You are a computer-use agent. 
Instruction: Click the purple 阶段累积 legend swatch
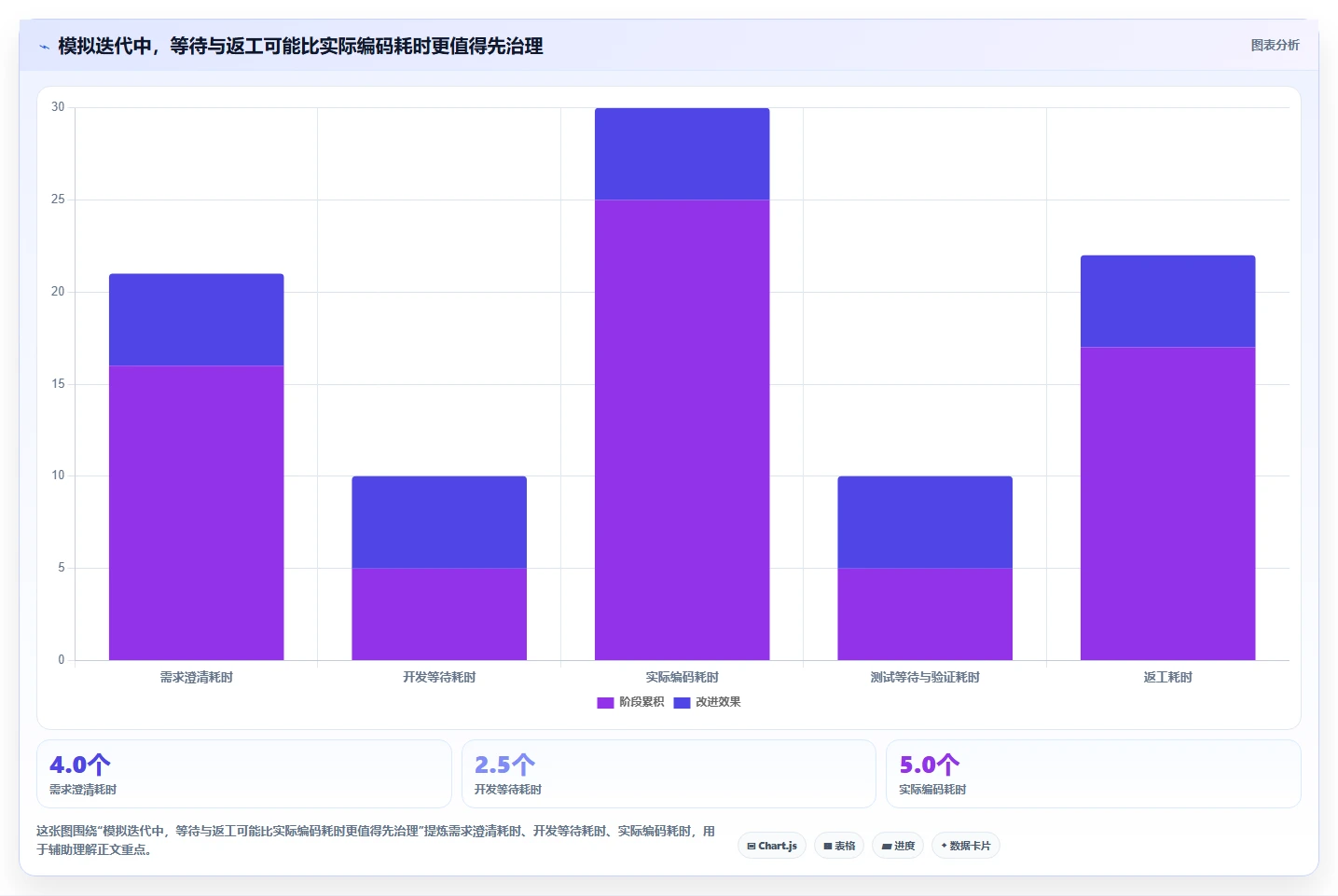click(x=605, y=703)
